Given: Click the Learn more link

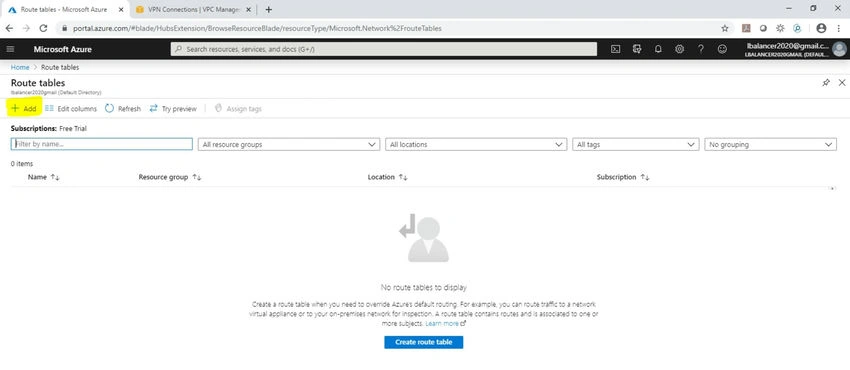Looking at the screenshot, I should tap(446, 323).
